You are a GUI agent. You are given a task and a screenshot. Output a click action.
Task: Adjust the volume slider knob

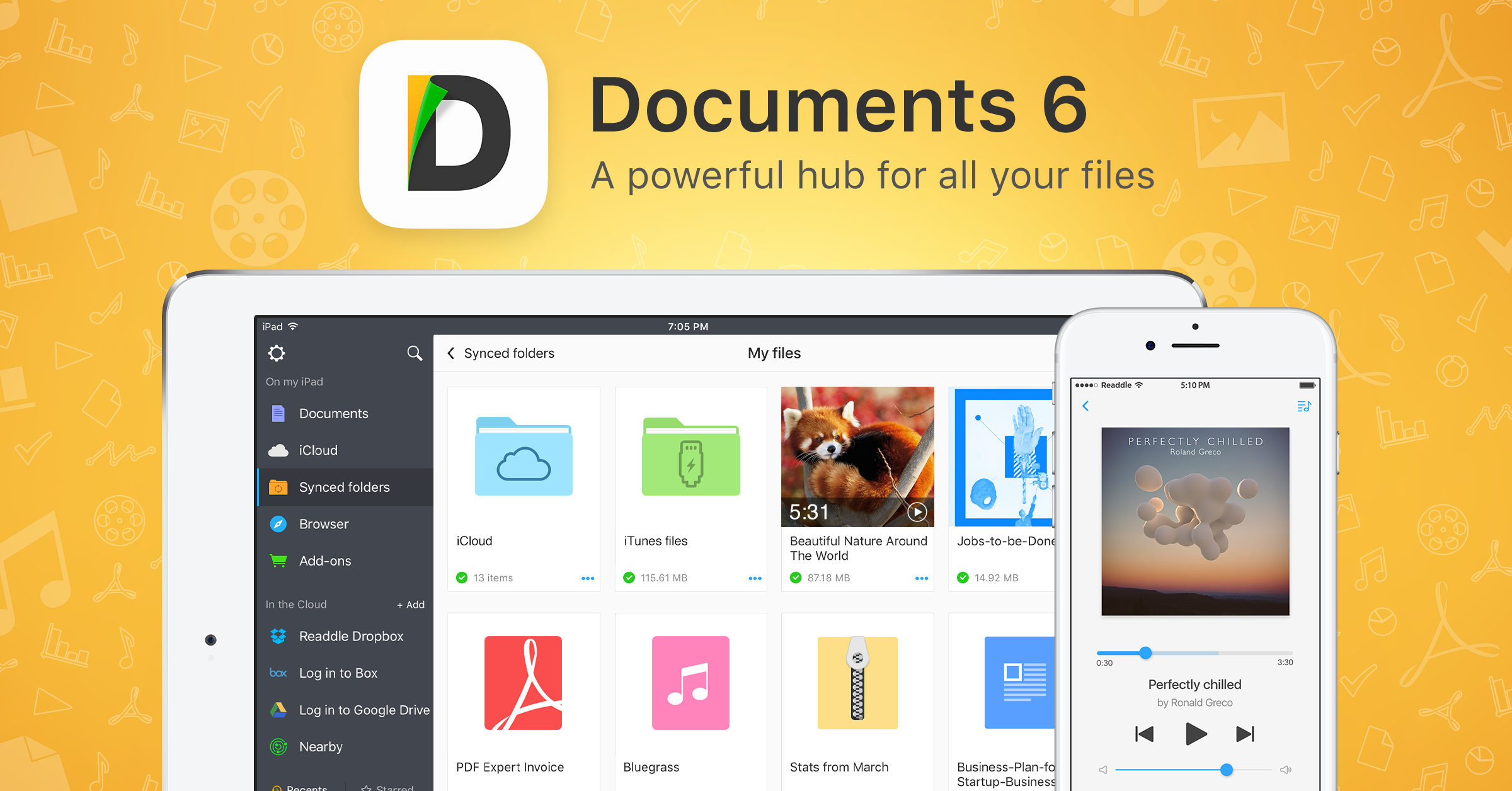[x=1226, y=770]
